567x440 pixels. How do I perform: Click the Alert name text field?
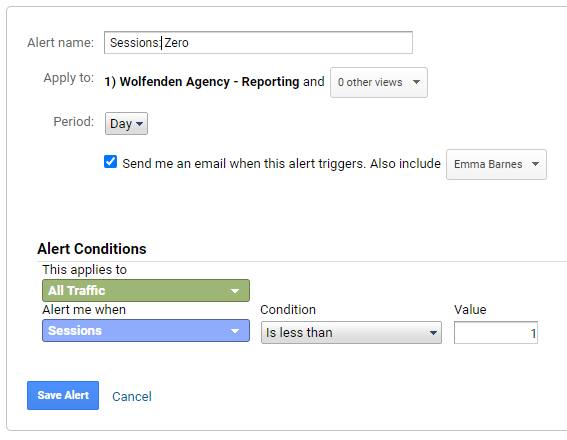tap(258, 43)
